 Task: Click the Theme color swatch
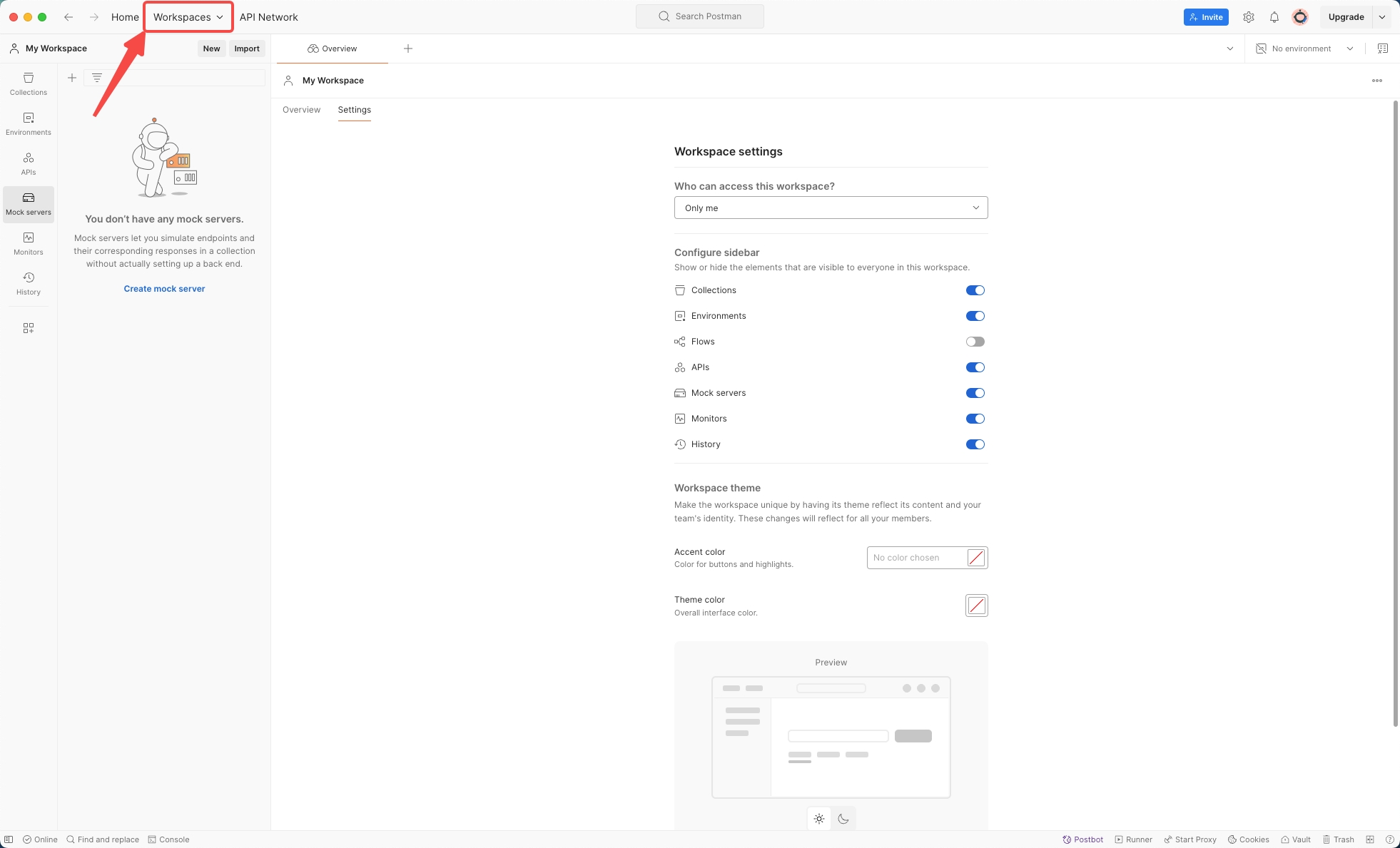tap(977, 606)
